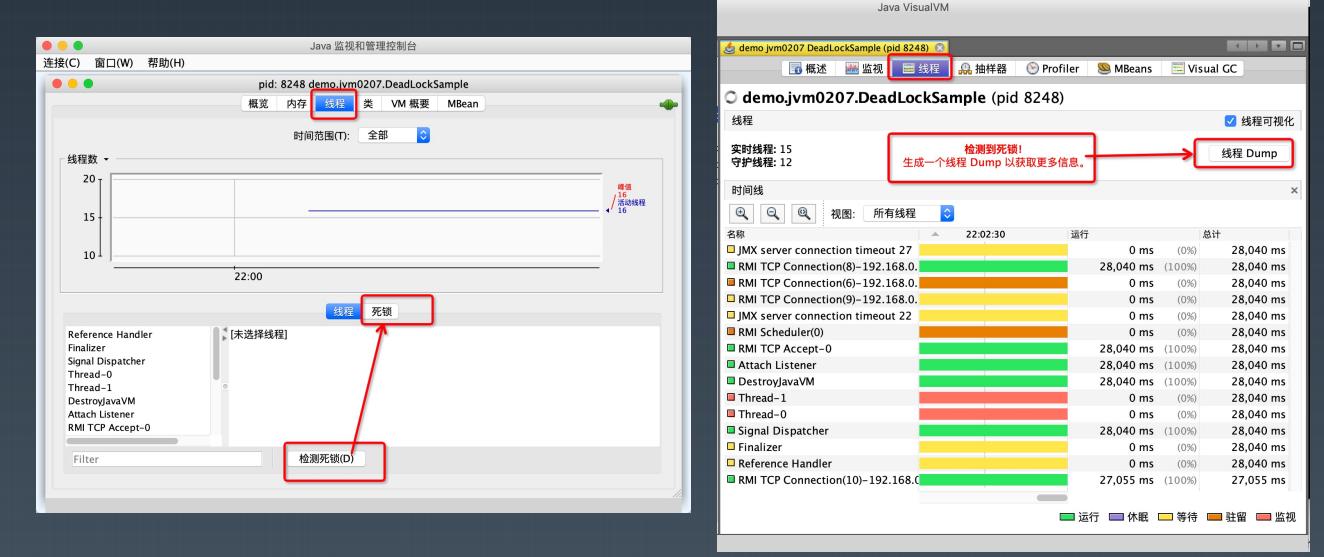Sort VisualVM thread table by 名称 column
This screenshot has height=557, width=1324.
point(821,233)
